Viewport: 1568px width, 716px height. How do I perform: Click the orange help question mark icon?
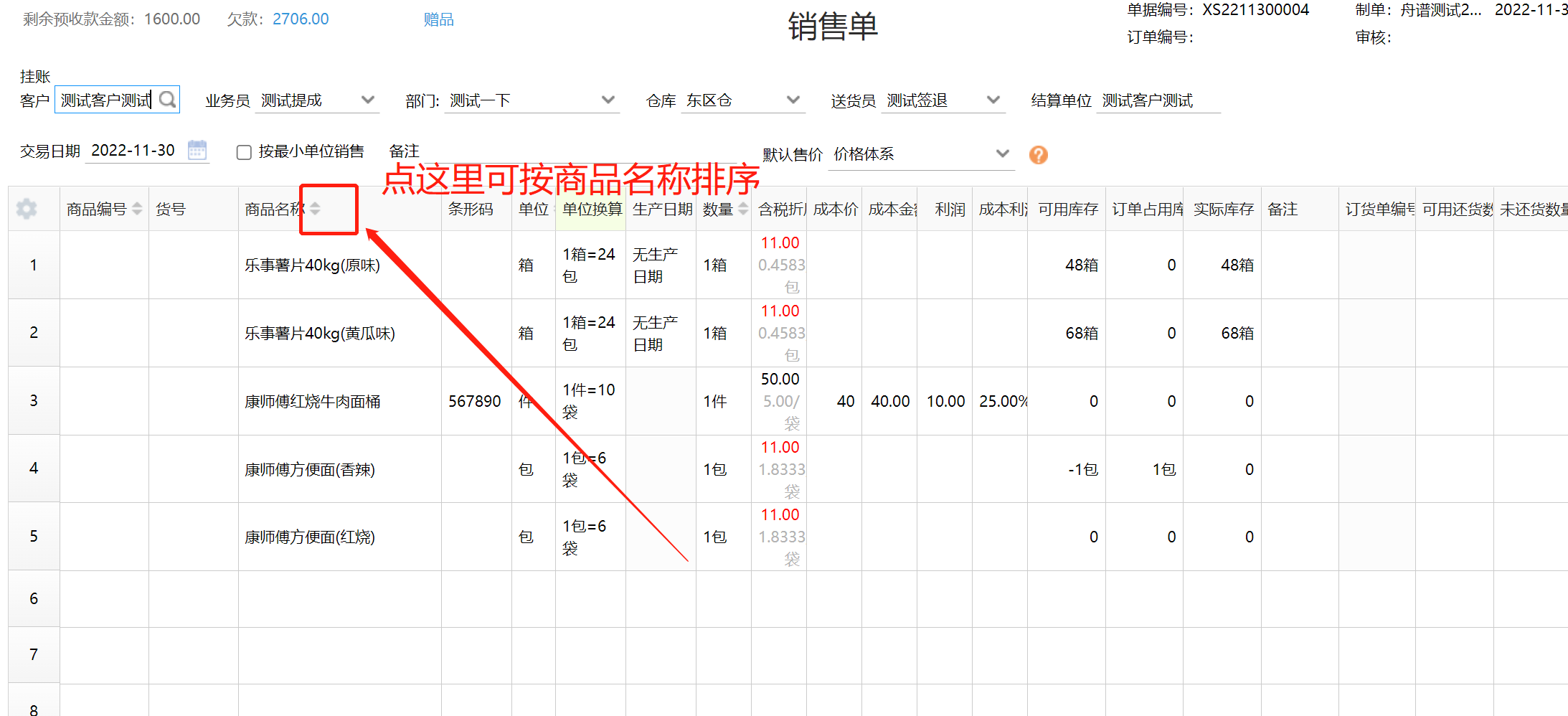(1039, 155)
